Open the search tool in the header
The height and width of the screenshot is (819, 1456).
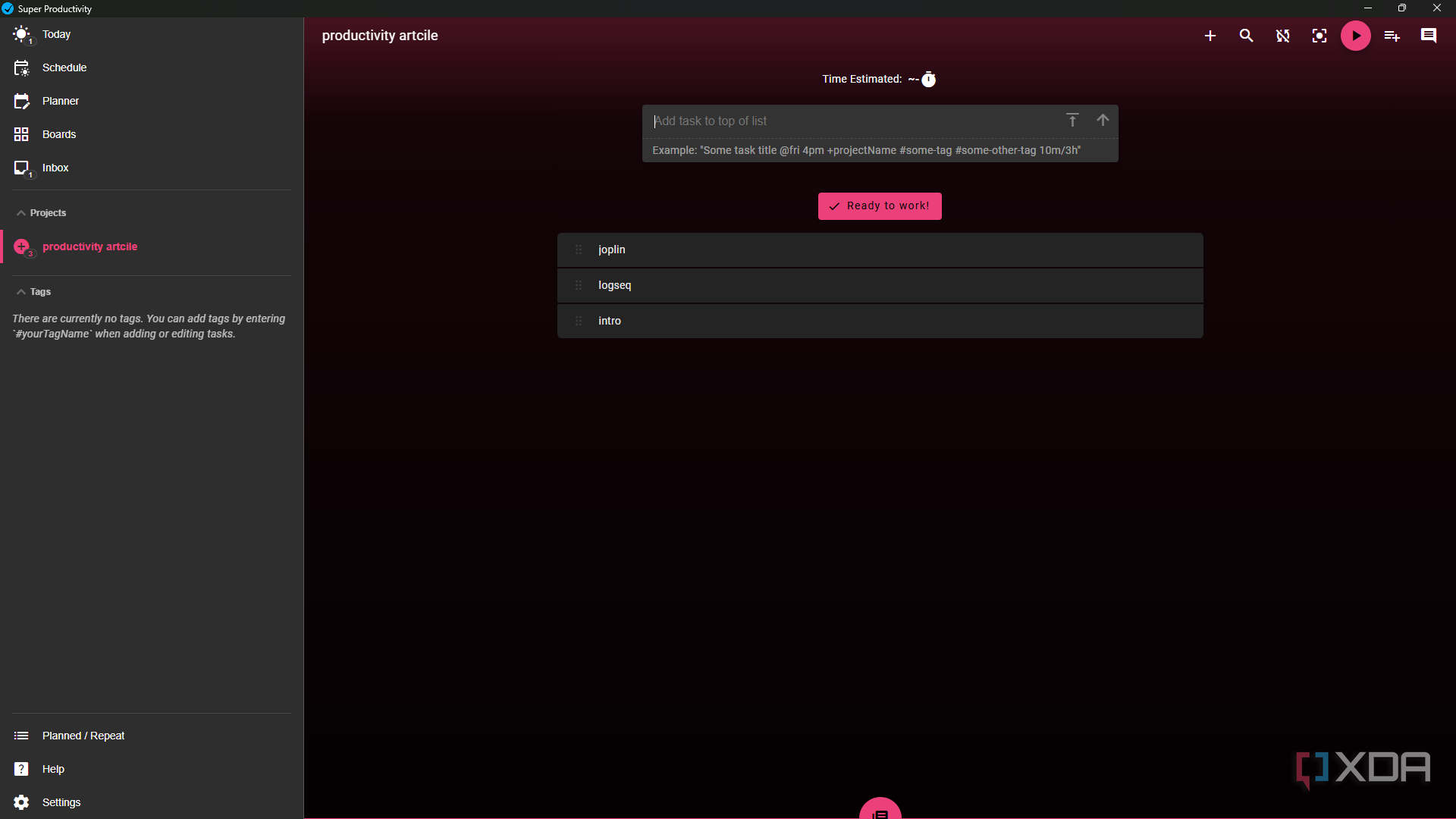coord(1246,36)
